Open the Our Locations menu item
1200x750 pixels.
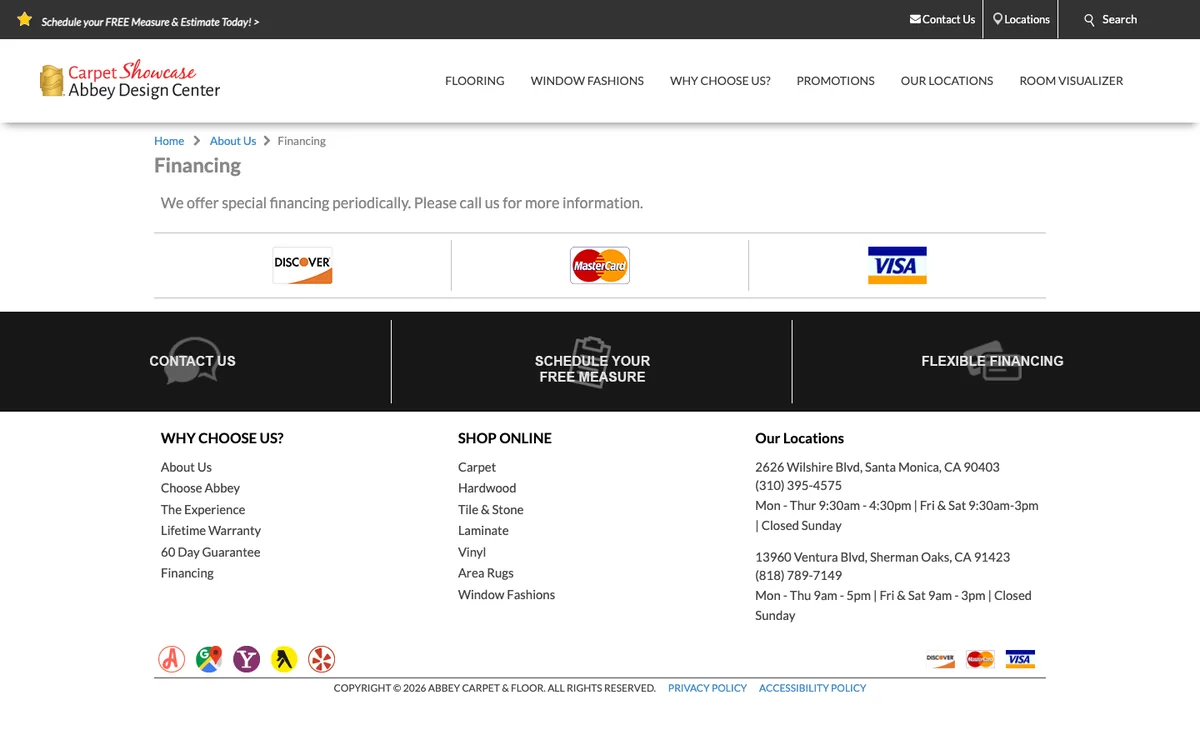pos(947,81)
